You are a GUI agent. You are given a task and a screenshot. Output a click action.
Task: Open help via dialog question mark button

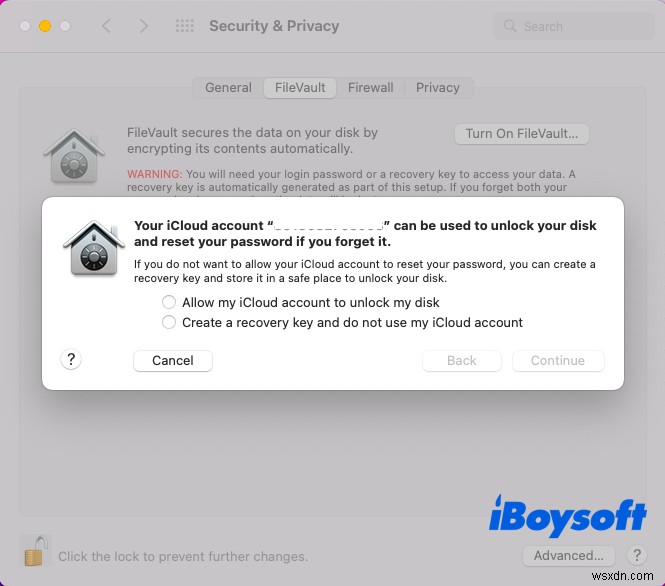coord(71,360)
